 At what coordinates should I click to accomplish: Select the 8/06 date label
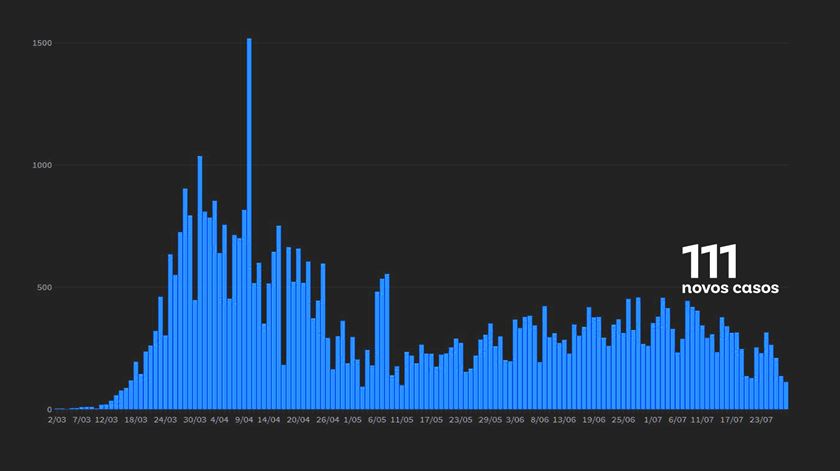tap(539, 420)
